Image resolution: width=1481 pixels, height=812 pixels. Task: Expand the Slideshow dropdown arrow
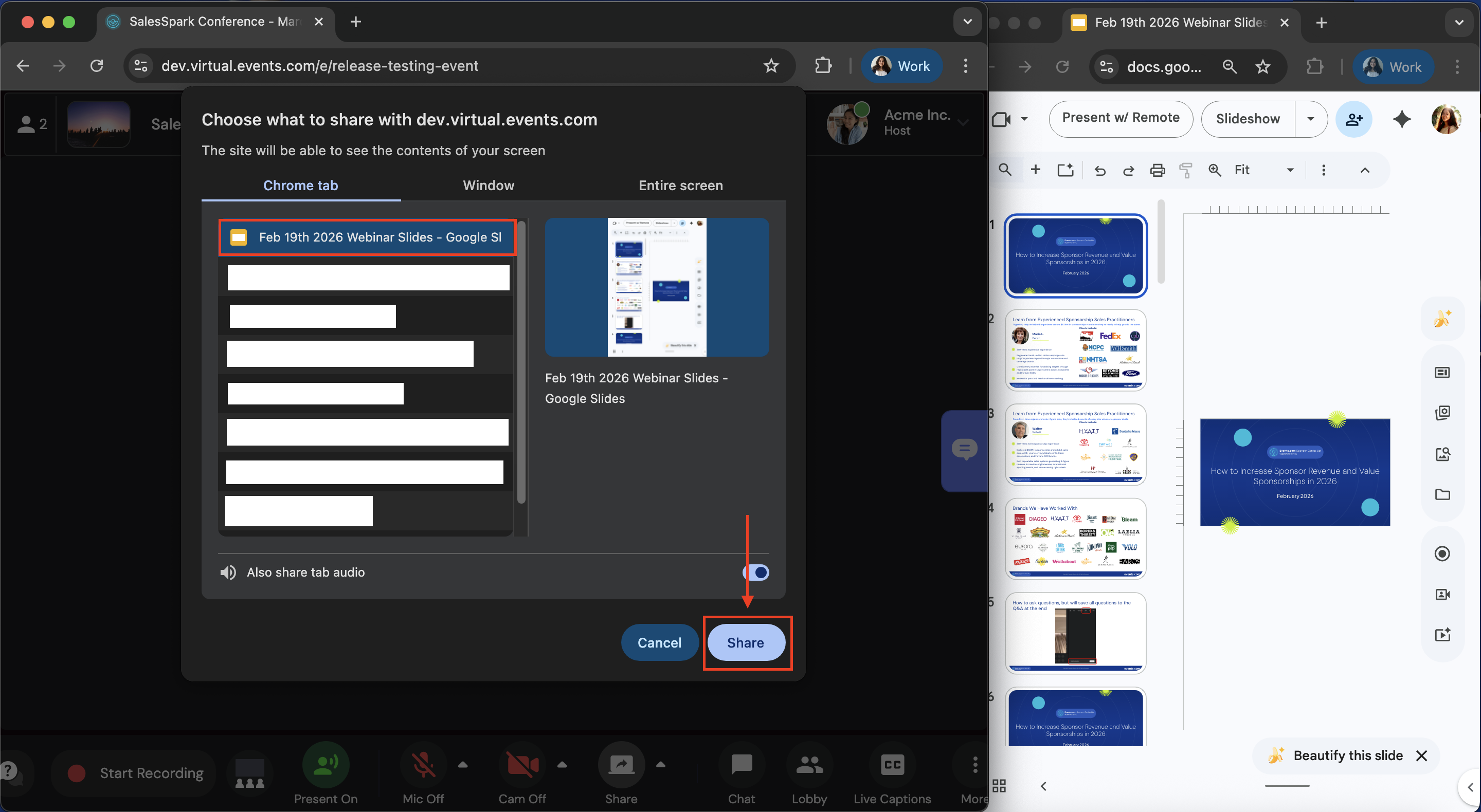(x=1310, y=119)
